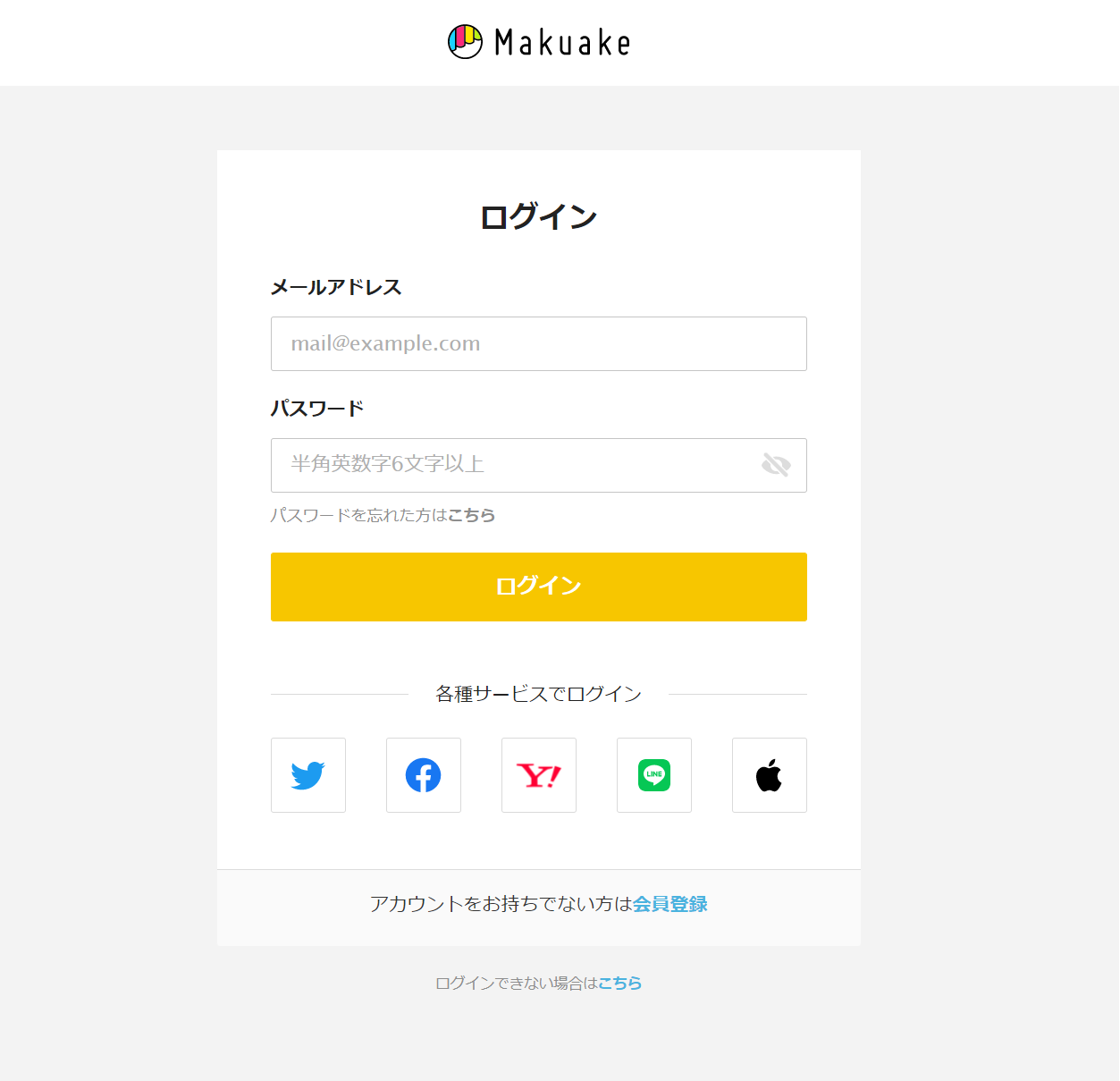This screenshot has height=1081, width=1120.
Task: Choose Facebook login option
Action: (x=424, y=775)
